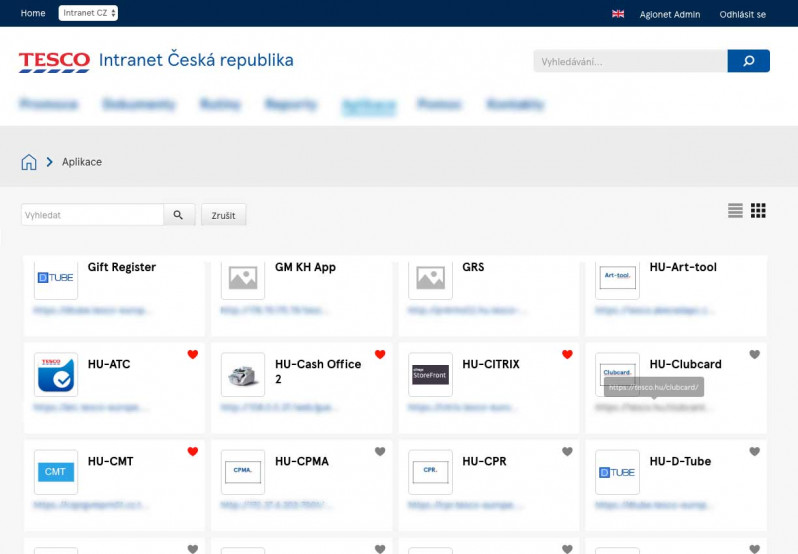Viewport: 798px width, 554px height.
Task: Favorite HU-CPMA with the gray heart
Action: coord(380,451)
